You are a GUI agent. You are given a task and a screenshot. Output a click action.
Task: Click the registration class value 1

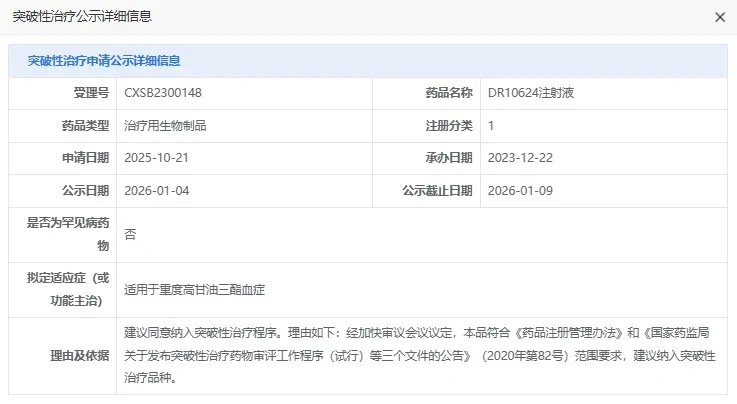[x=491, y=125]
